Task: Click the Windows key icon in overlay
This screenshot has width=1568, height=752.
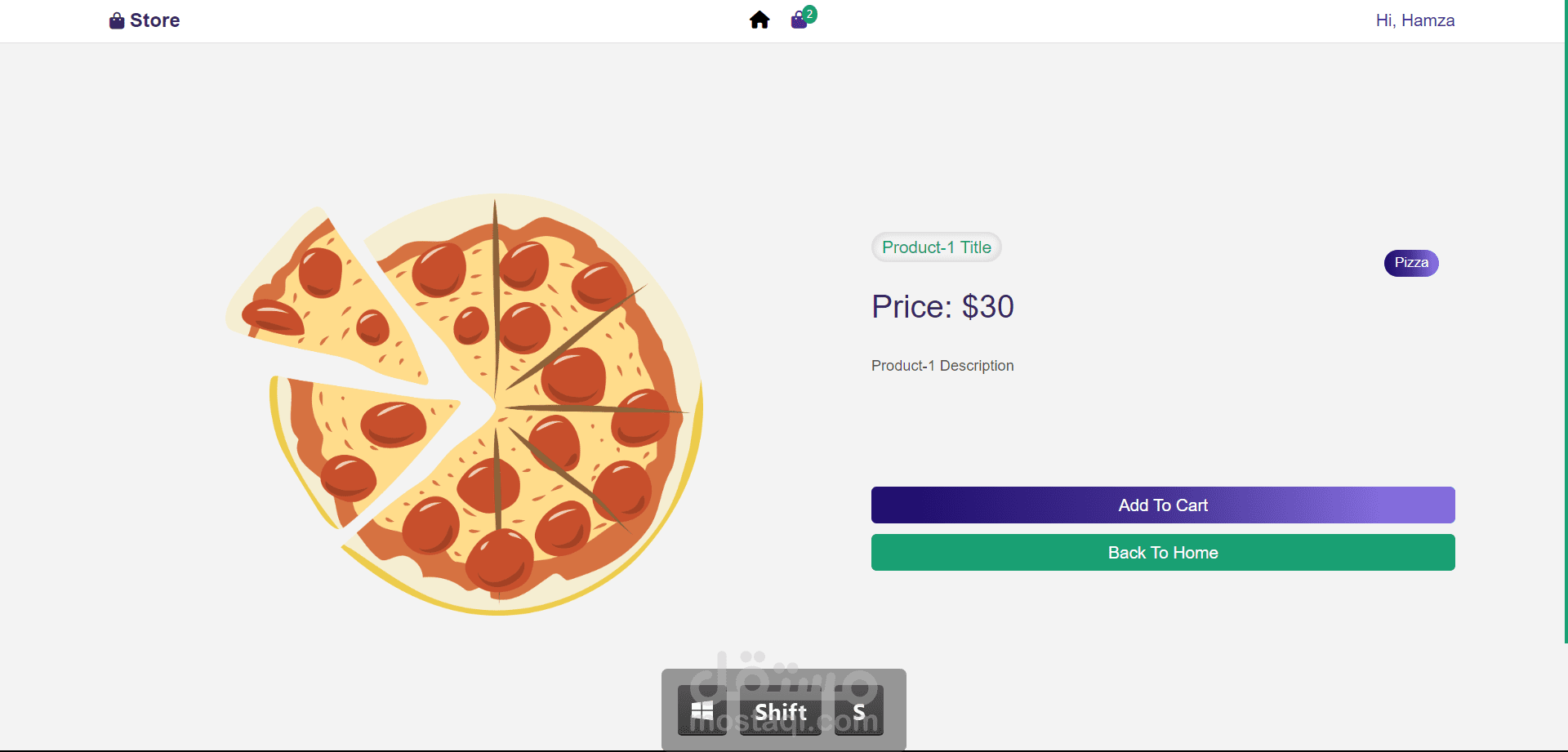Action: [x=702, y=710]
